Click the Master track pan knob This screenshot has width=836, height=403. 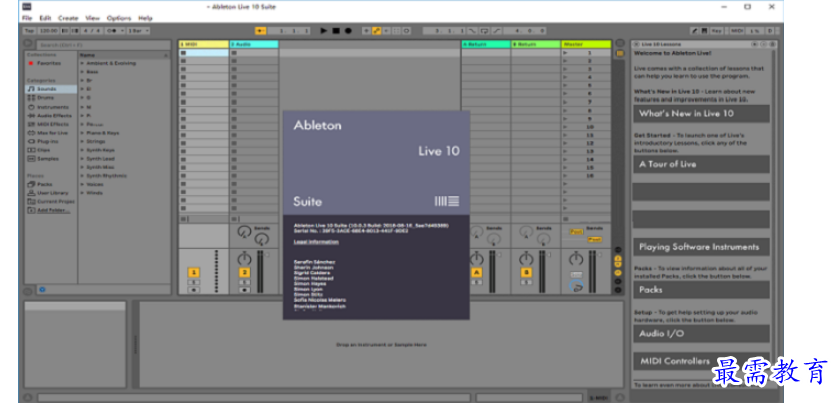[576, 259]
